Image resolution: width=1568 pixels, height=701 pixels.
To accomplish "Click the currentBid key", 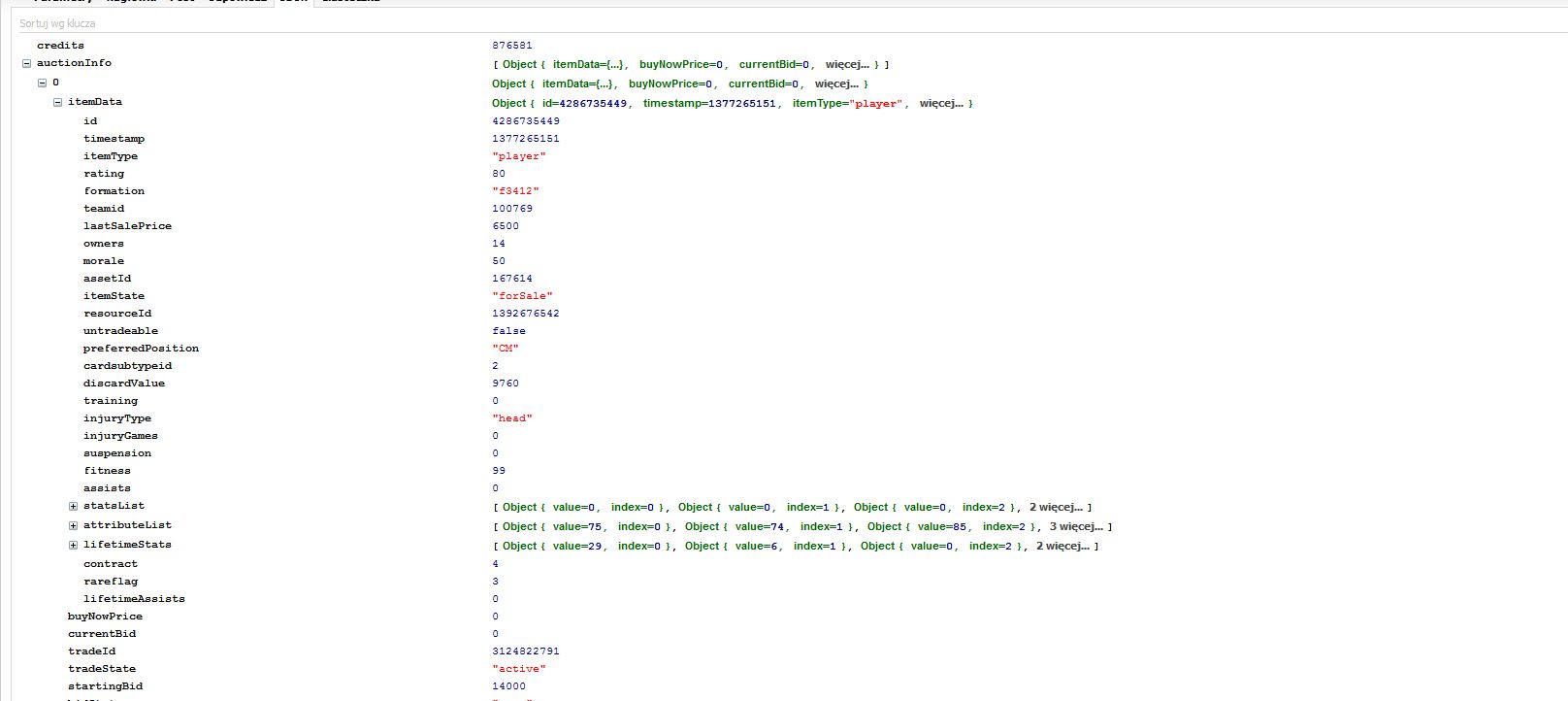I will pos(102,634).
